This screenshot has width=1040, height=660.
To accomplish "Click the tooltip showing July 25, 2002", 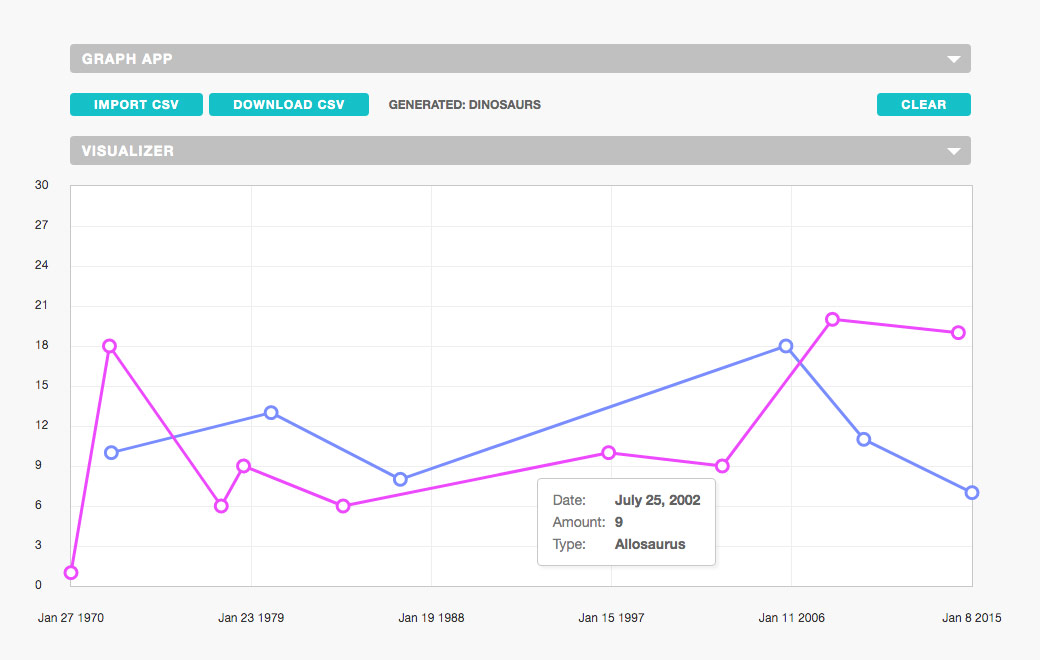I will 626,521.
